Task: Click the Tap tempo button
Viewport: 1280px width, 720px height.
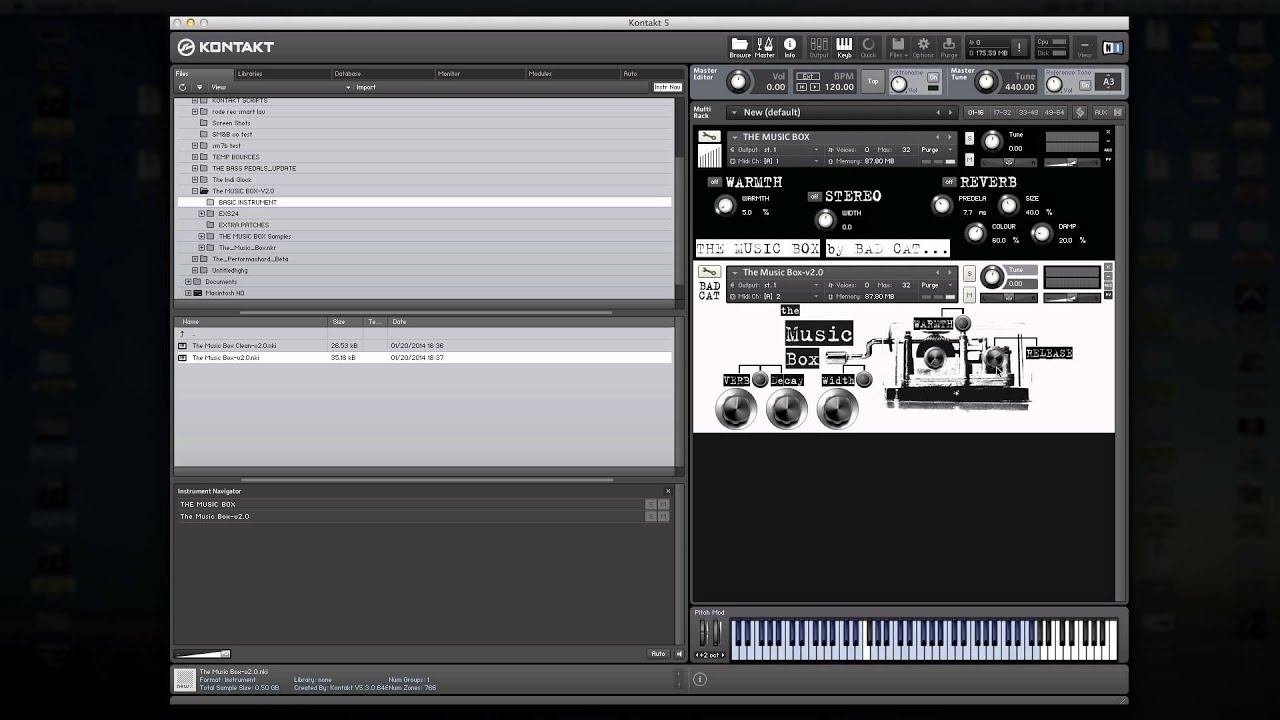Action: [873, 81]
